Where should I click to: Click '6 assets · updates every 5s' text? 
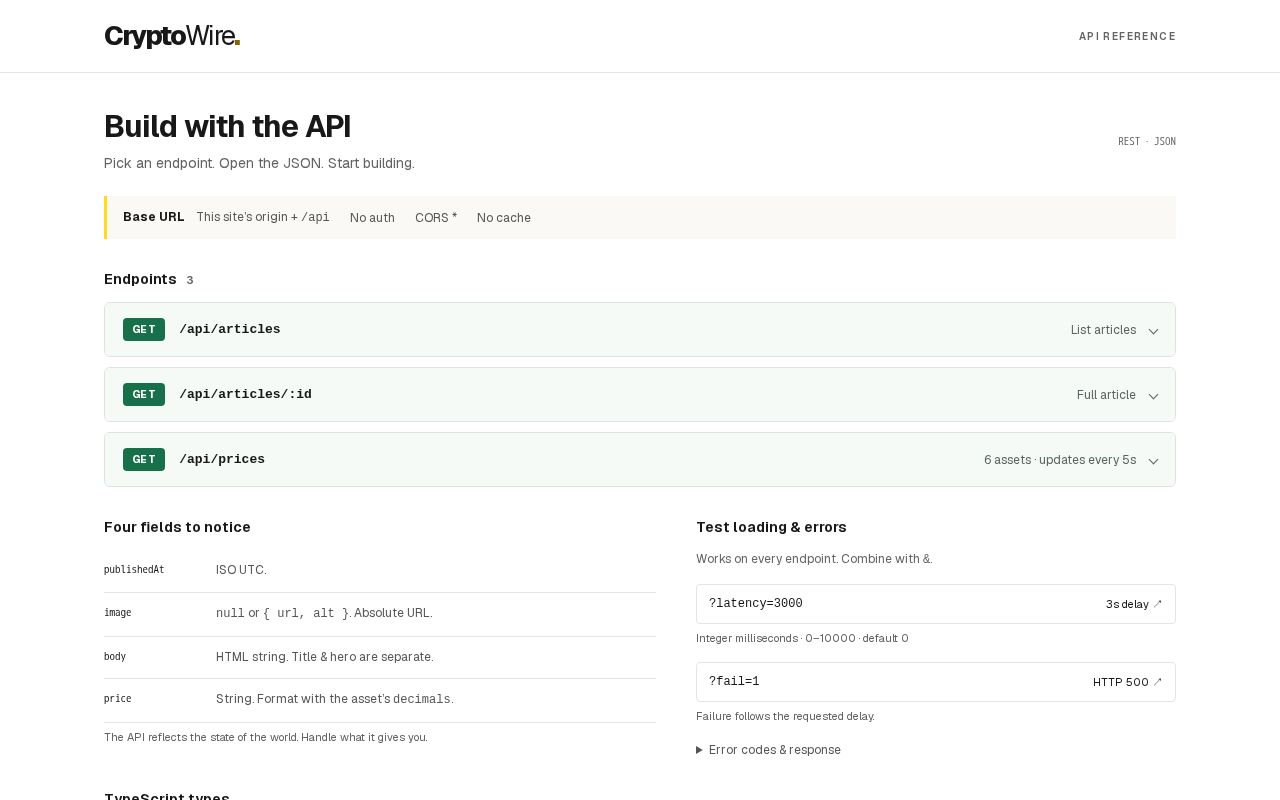1060,460
